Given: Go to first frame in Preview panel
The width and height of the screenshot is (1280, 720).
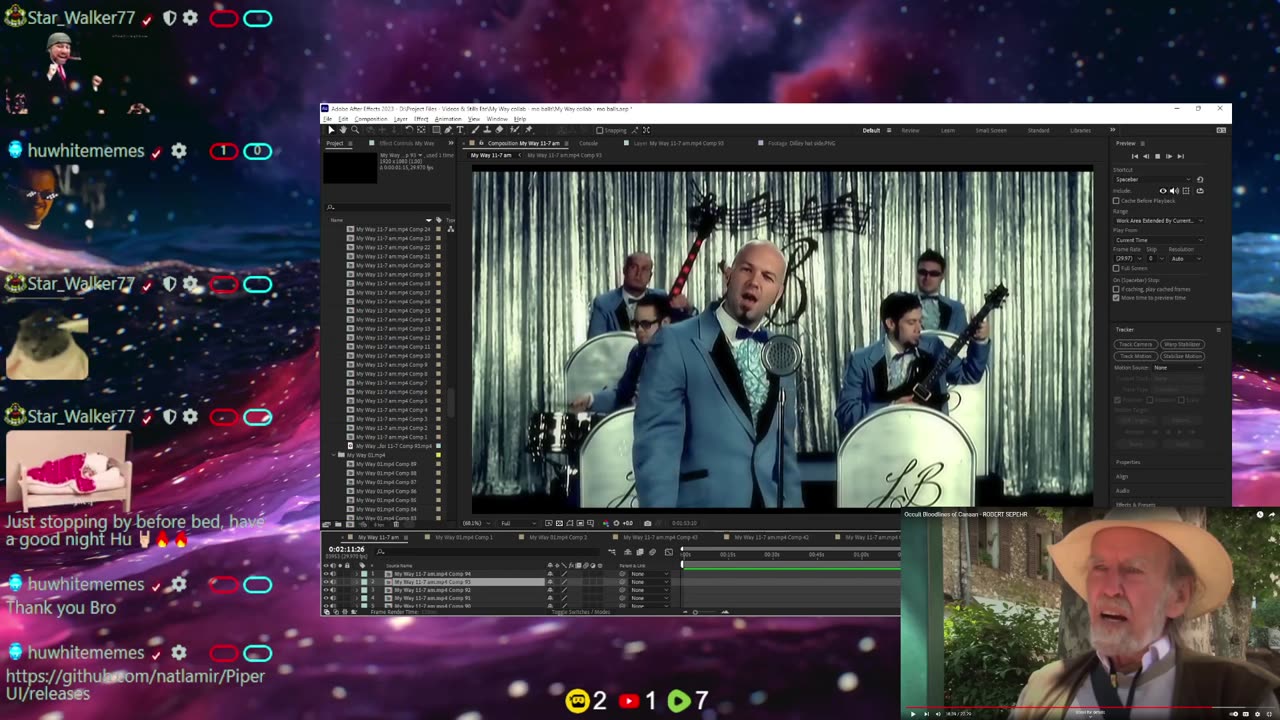Looking at the screenshot, I should 1135,156.
